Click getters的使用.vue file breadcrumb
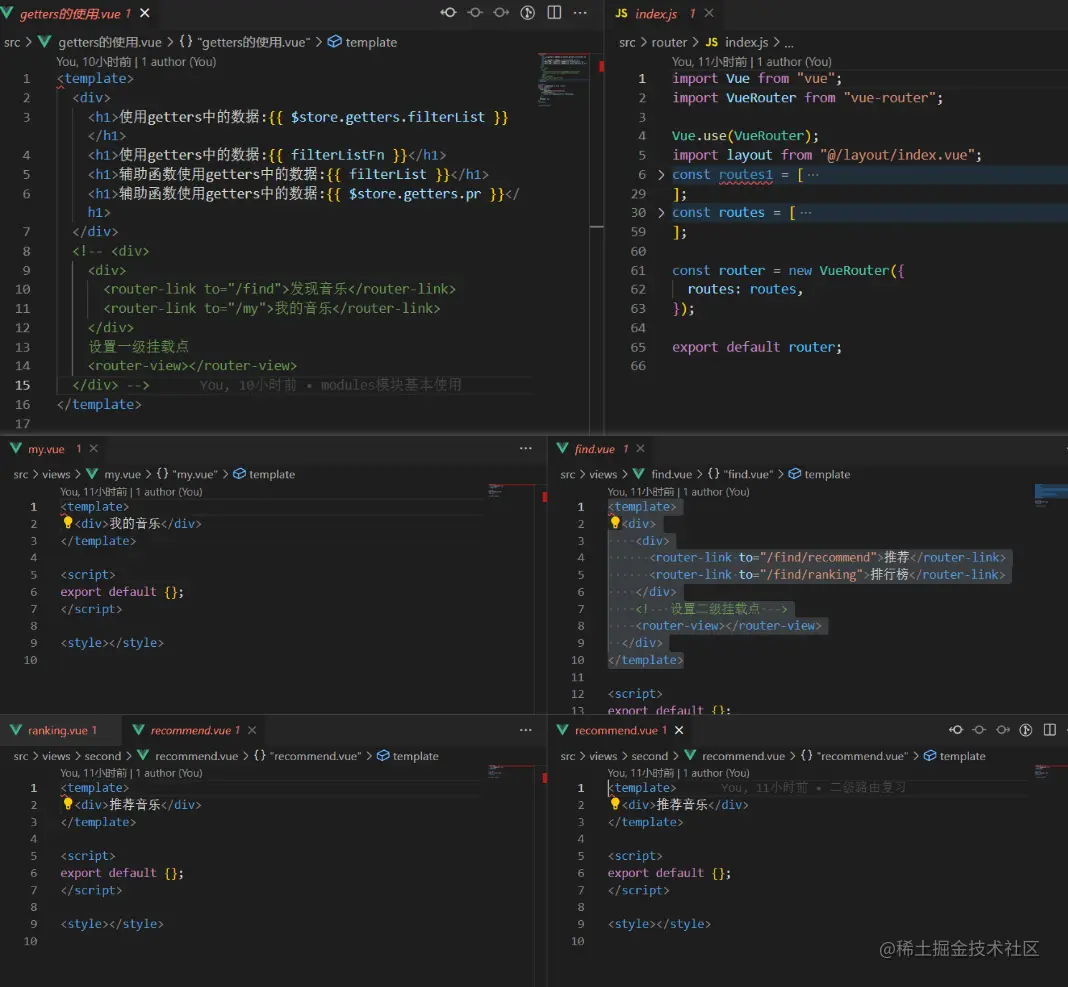This screenshot has width=1068, height=987. [110, 42]
